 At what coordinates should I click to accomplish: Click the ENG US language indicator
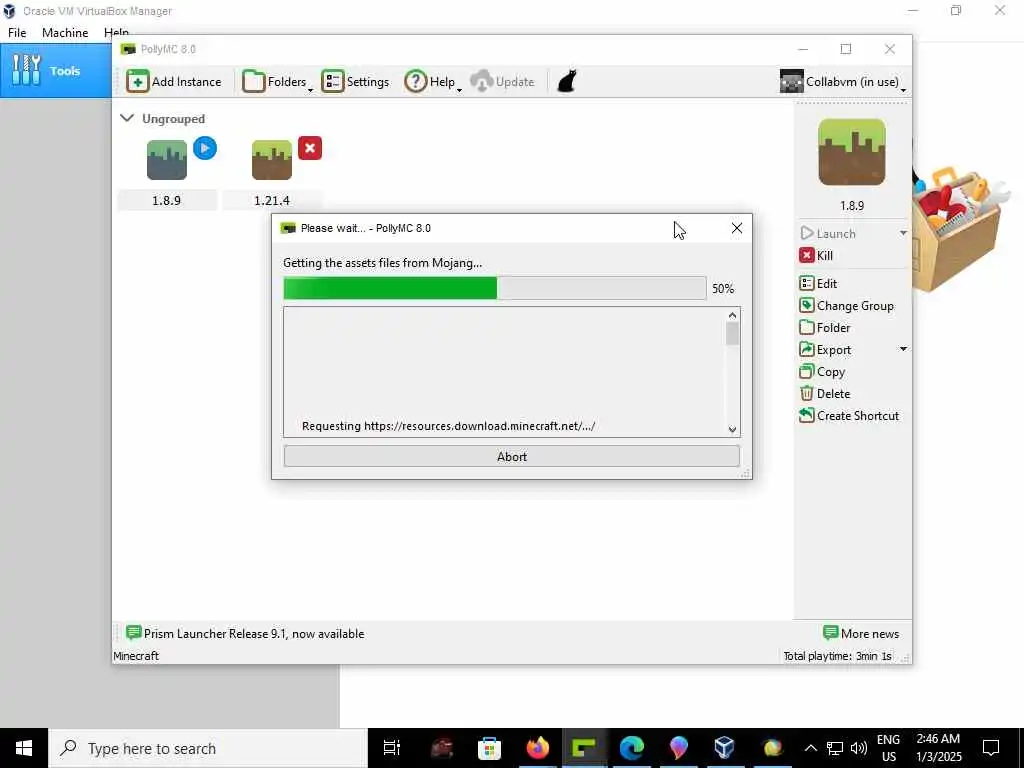tap(888, 748)
